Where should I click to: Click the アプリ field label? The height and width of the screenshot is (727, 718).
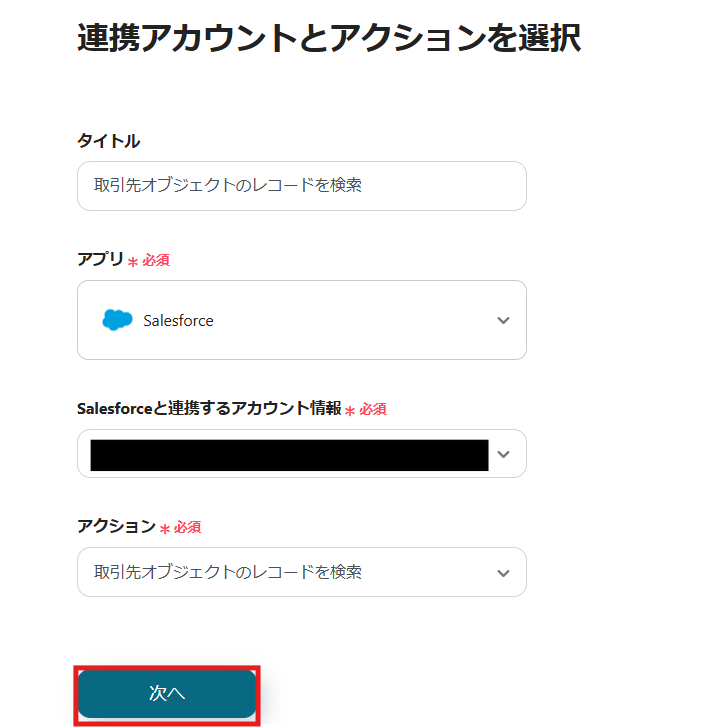click(100, 259)
